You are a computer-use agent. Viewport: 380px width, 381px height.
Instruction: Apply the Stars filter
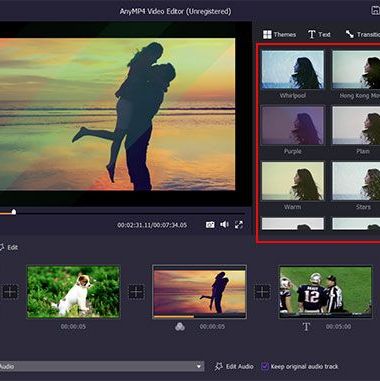356,181
